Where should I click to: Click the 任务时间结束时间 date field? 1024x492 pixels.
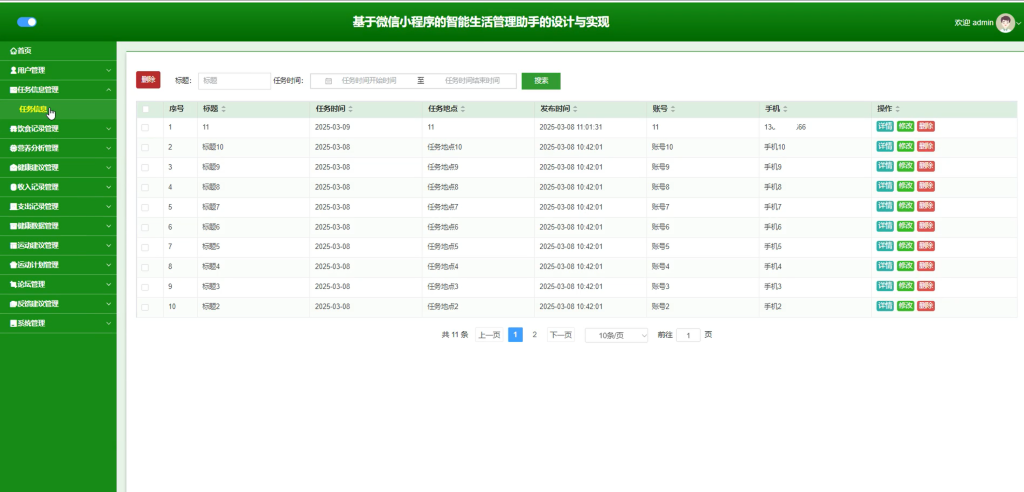point(472,81)
